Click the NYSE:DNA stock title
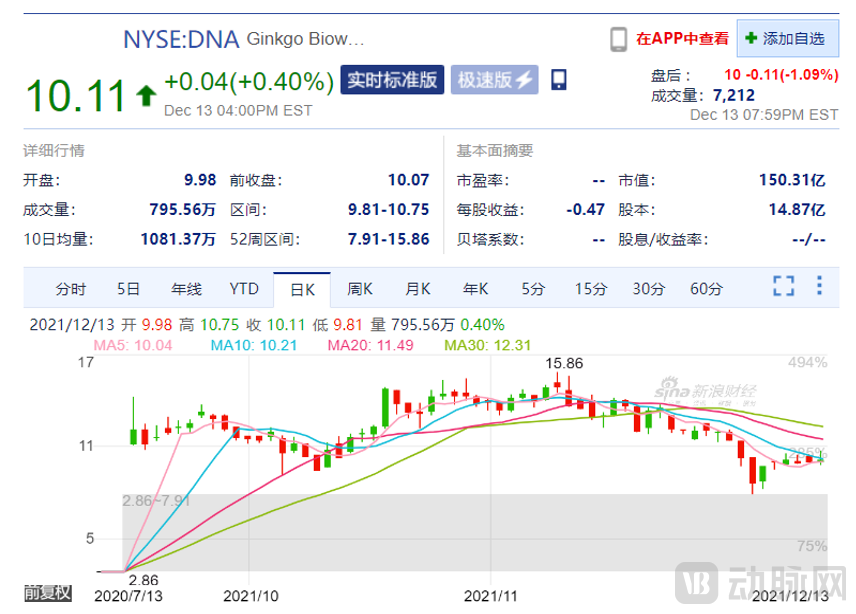Screen dimensions: 856x614 pos(181,39)
